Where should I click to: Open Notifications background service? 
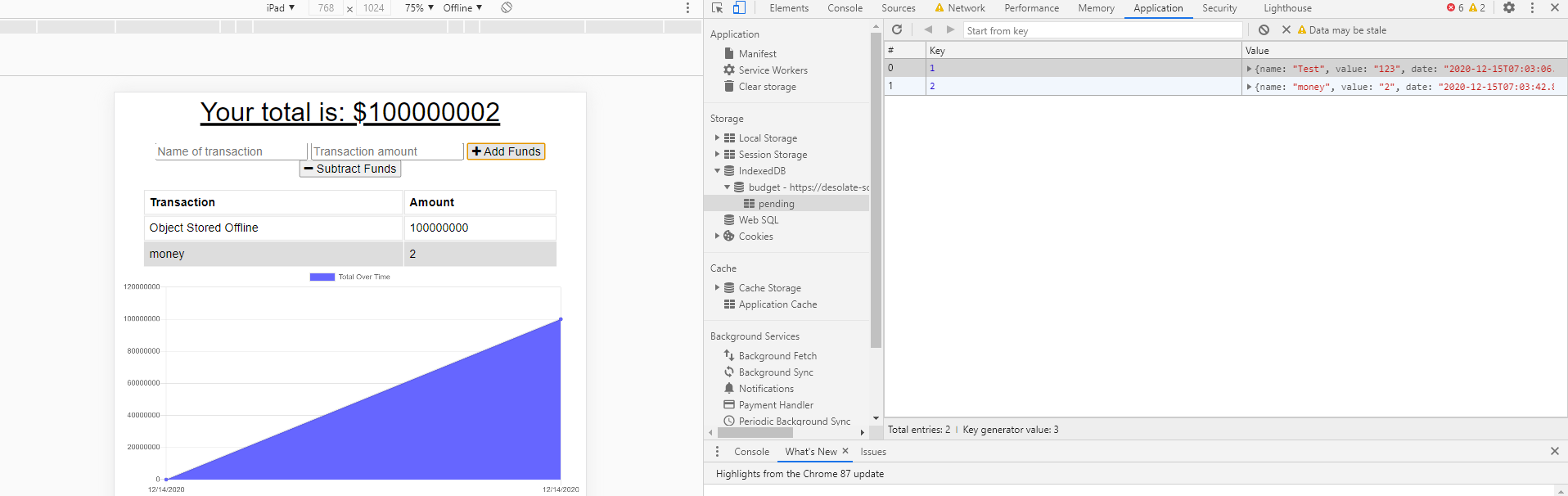click(x=766, y=389)
